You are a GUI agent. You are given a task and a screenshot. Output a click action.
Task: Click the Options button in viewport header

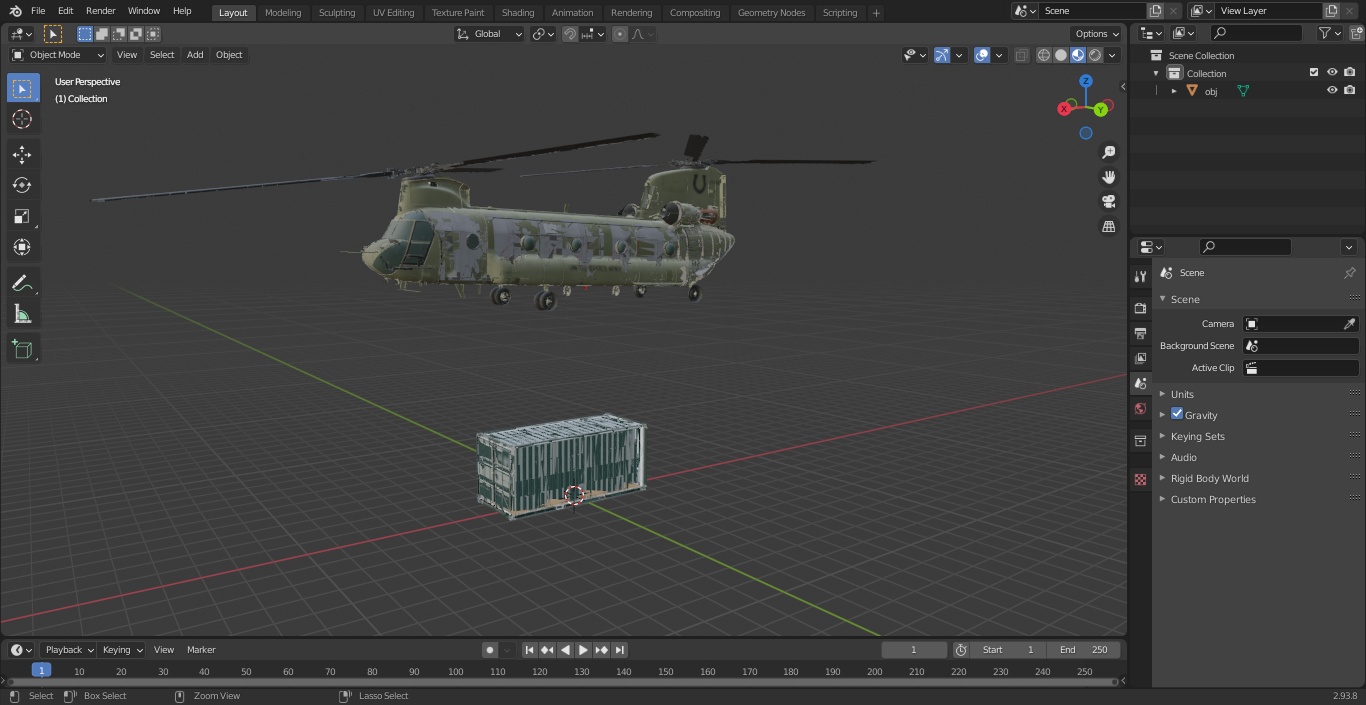pyautogui.click(x=1097, y=34)
